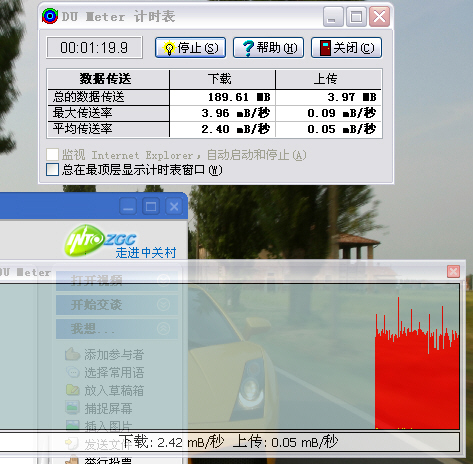Choose 捕捉屏幕 link
Viewport: 473px width, 464px height.
click(x=108, y=409)
